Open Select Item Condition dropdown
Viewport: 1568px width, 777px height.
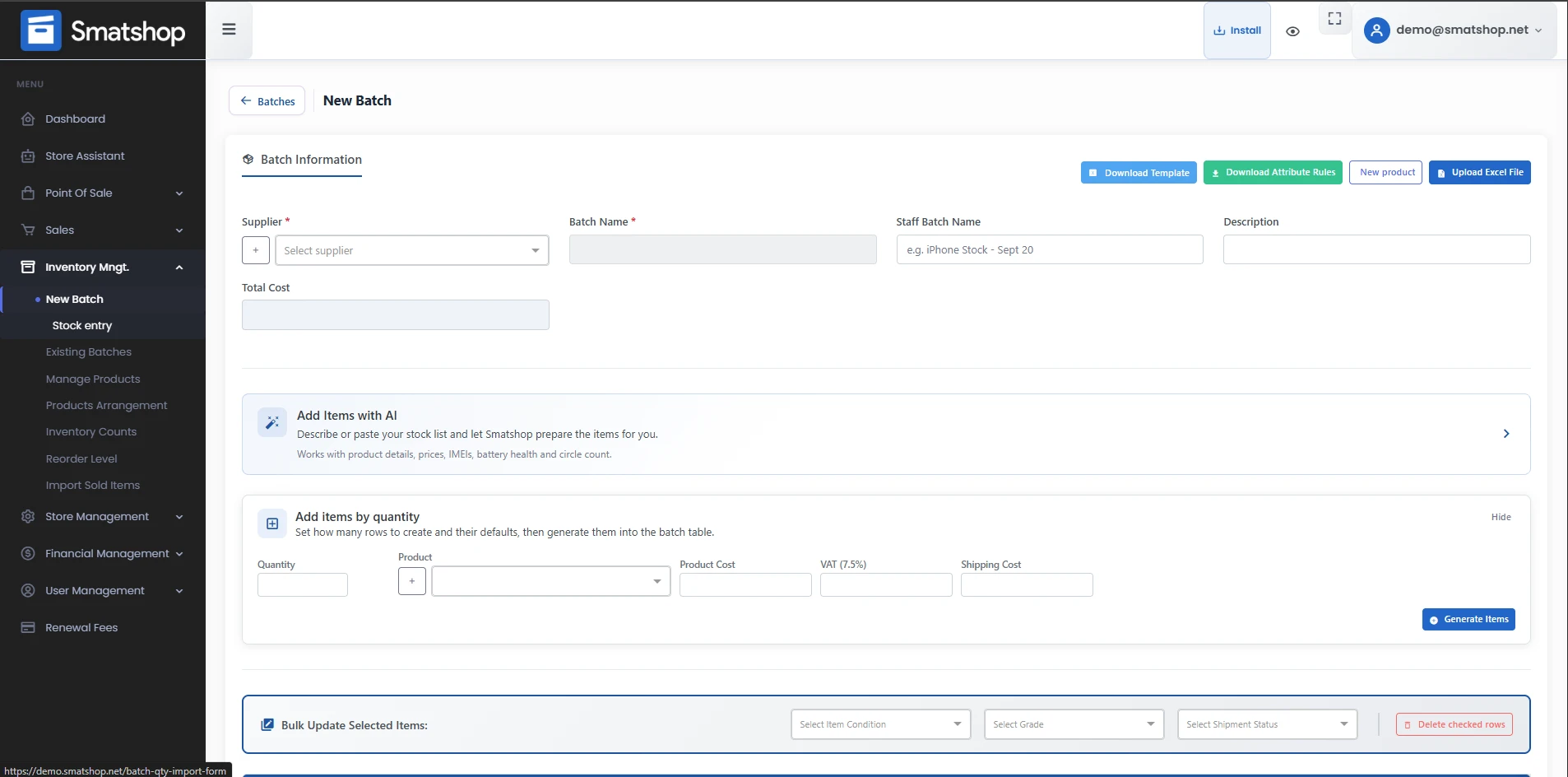click(x=881, y=724)
